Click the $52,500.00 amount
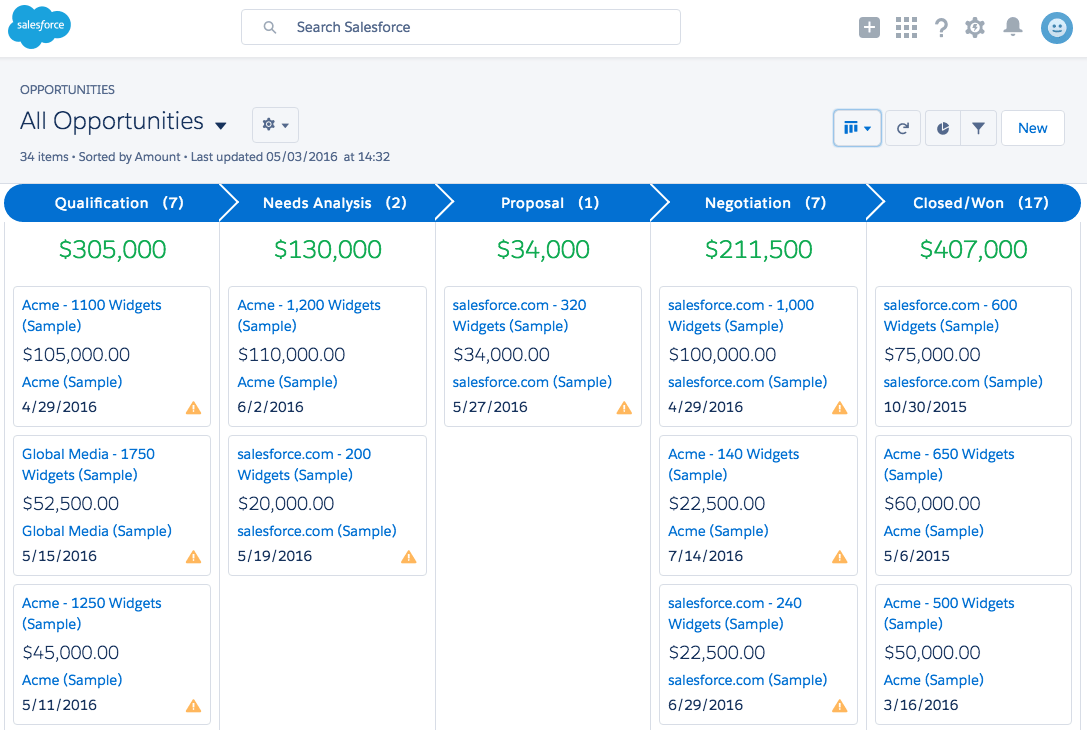Screen dimensions: 1087x730 click(71, 503)
